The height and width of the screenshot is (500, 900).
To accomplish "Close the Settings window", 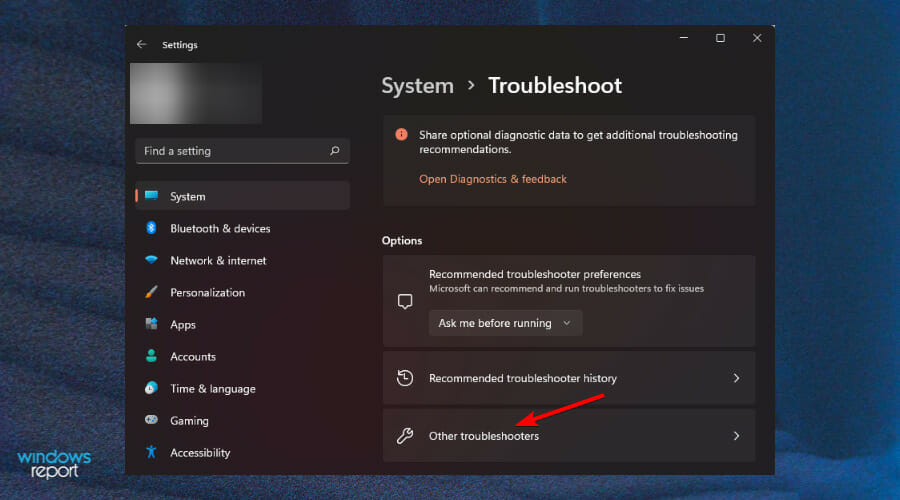I will pyautogui.click(x=757, y=38).
